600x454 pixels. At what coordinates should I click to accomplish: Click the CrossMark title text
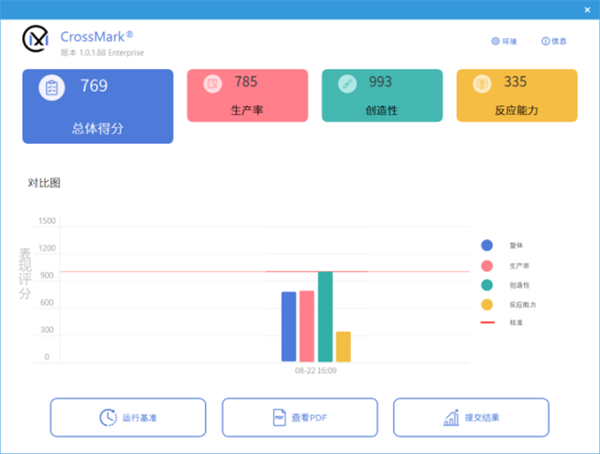[x=97, y=37]
